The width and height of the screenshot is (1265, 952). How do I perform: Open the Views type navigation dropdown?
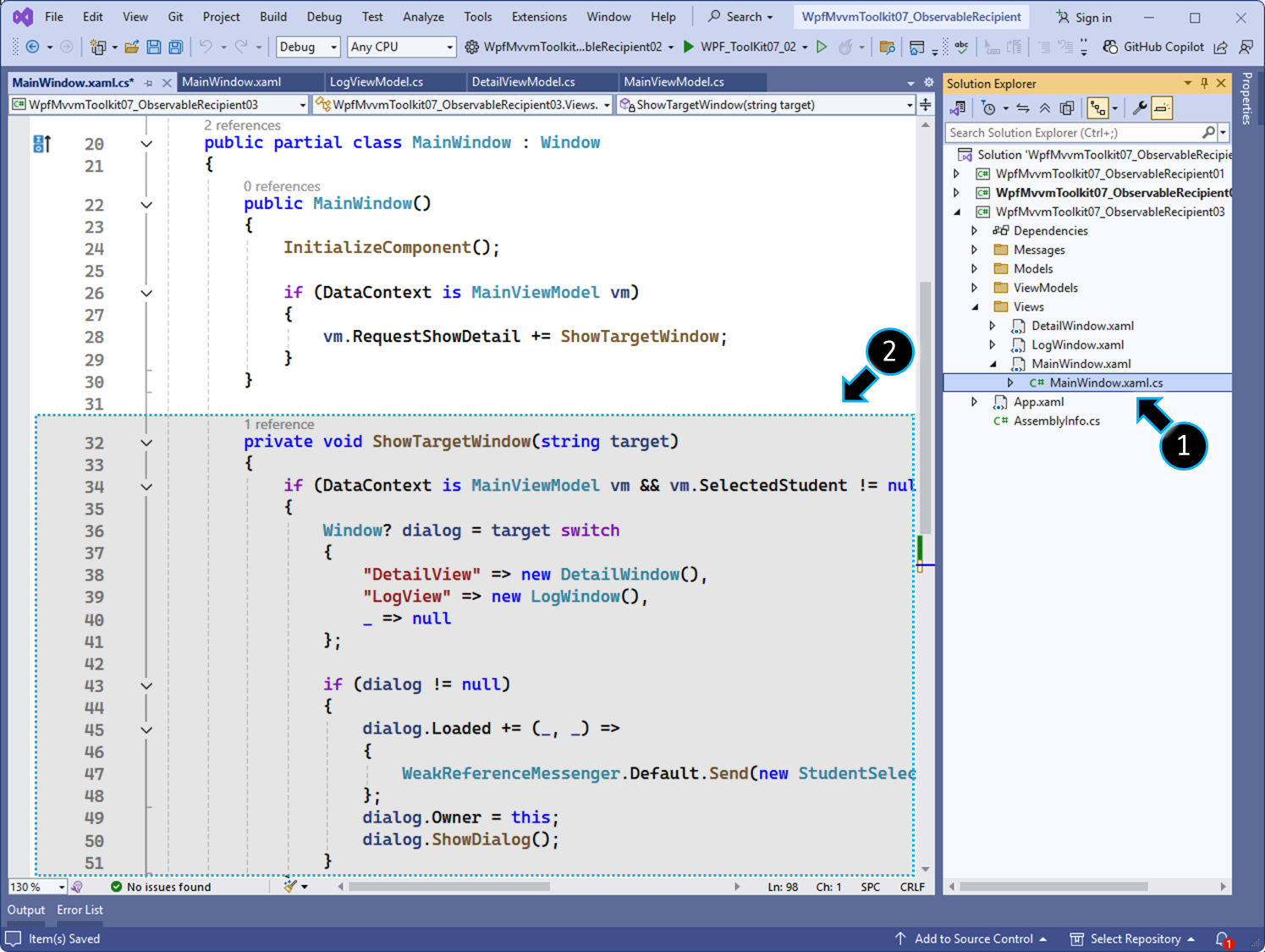pyautogui.click(x=462, y=105)
